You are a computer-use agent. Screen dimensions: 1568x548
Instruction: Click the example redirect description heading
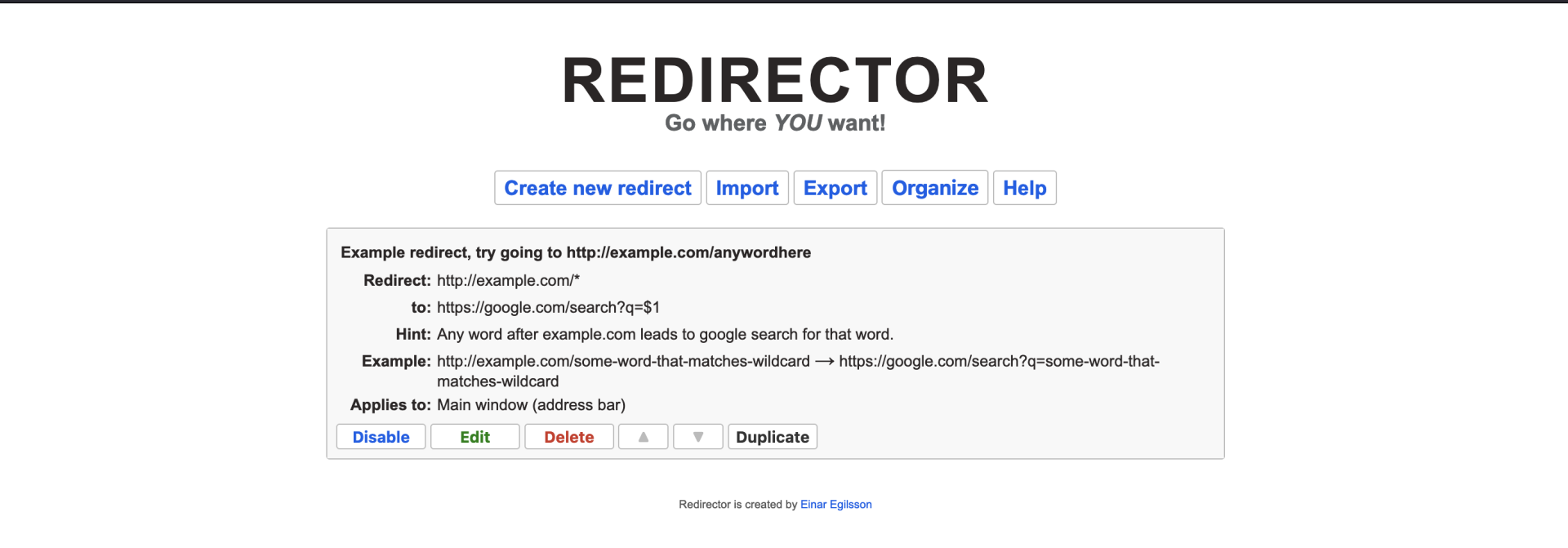(576, 252)
